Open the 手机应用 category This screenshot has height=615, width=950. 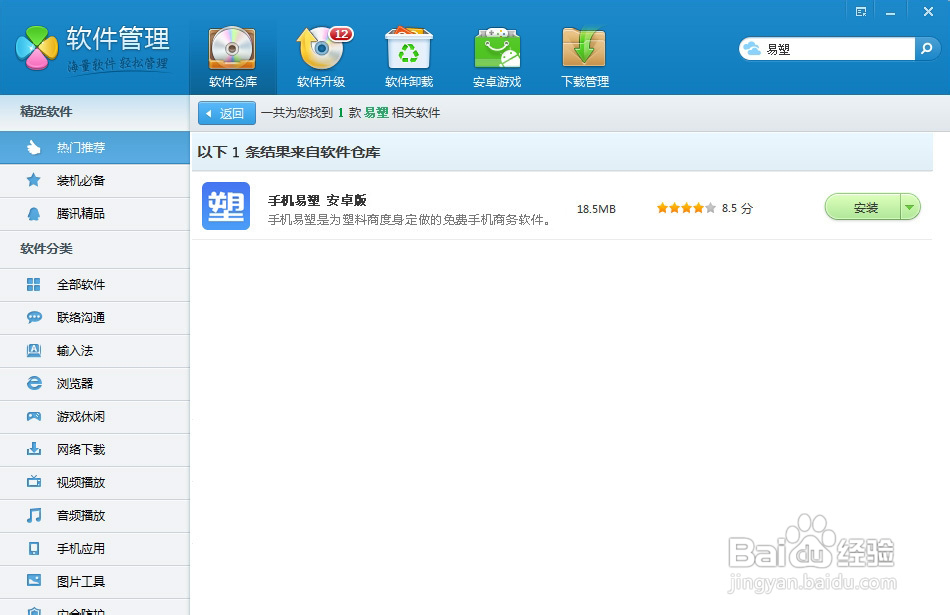click(95, 549)
